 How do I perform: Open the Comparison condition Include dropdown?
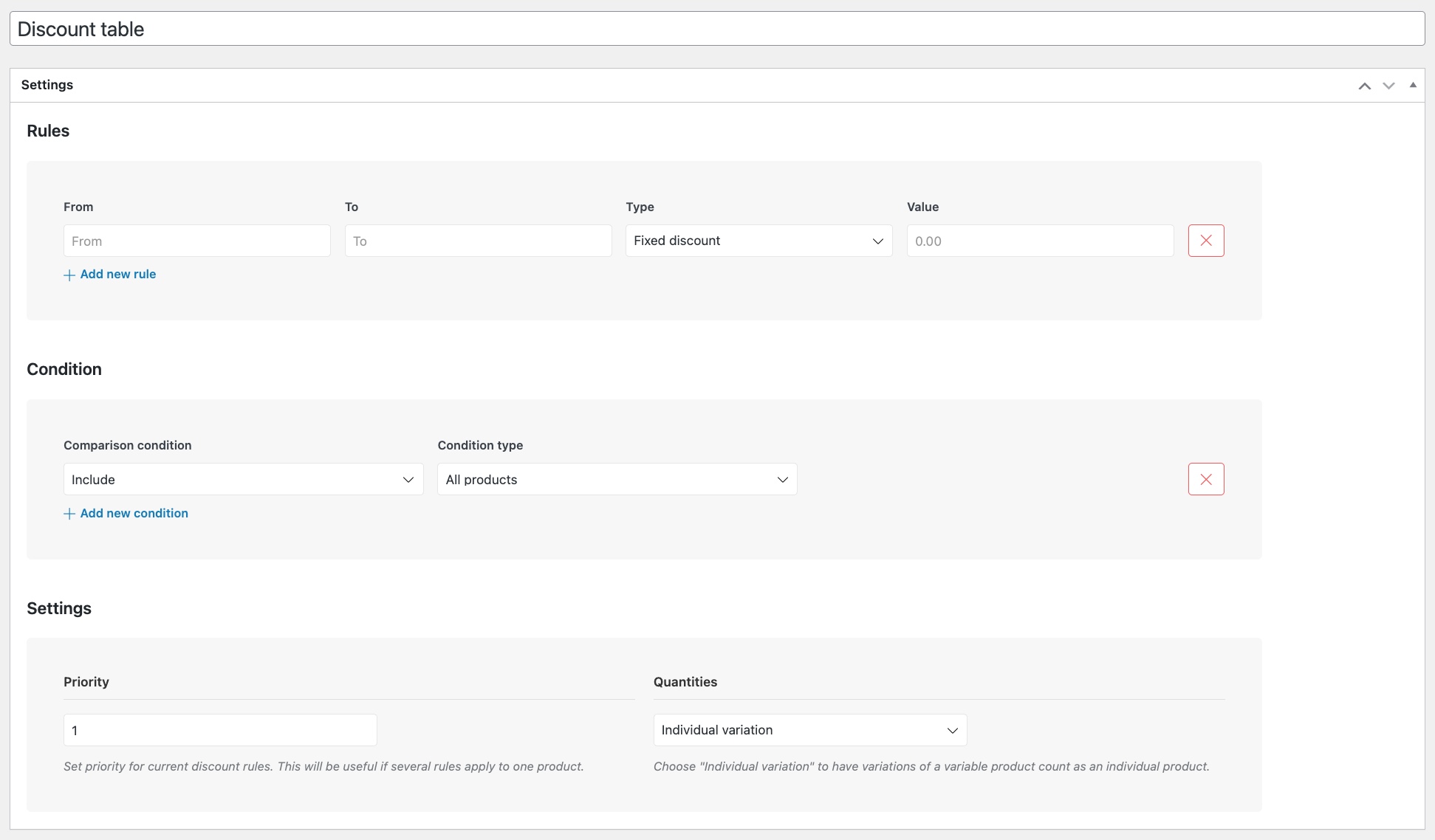click(x=244, y=479)
